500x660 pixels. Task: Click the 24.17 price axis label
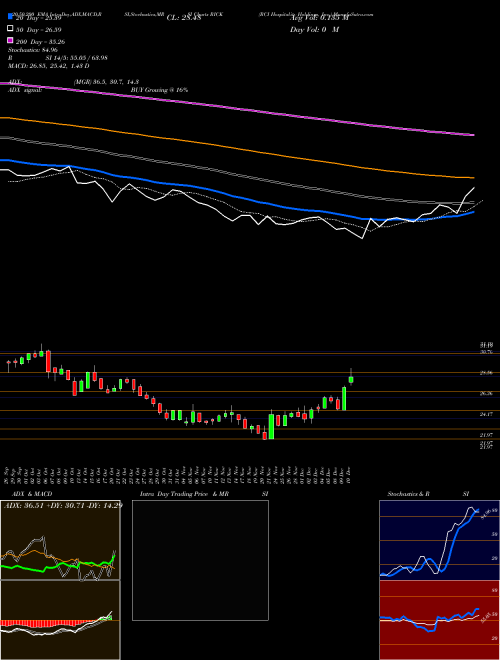coord(486,414)
